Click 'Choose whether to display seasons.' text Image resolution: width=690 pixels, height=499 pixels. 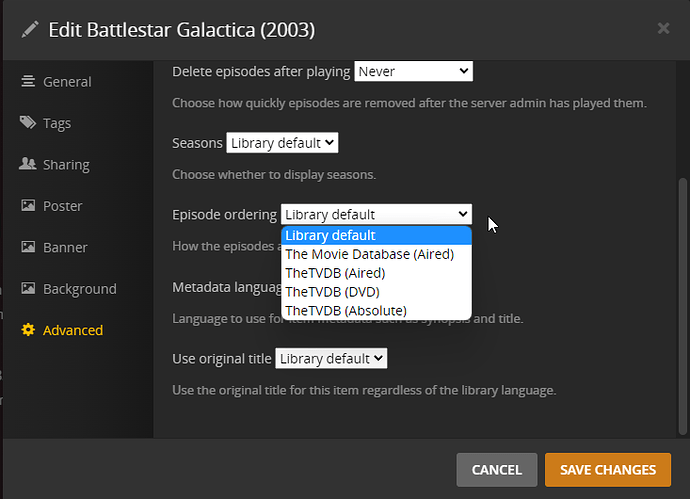274,175
